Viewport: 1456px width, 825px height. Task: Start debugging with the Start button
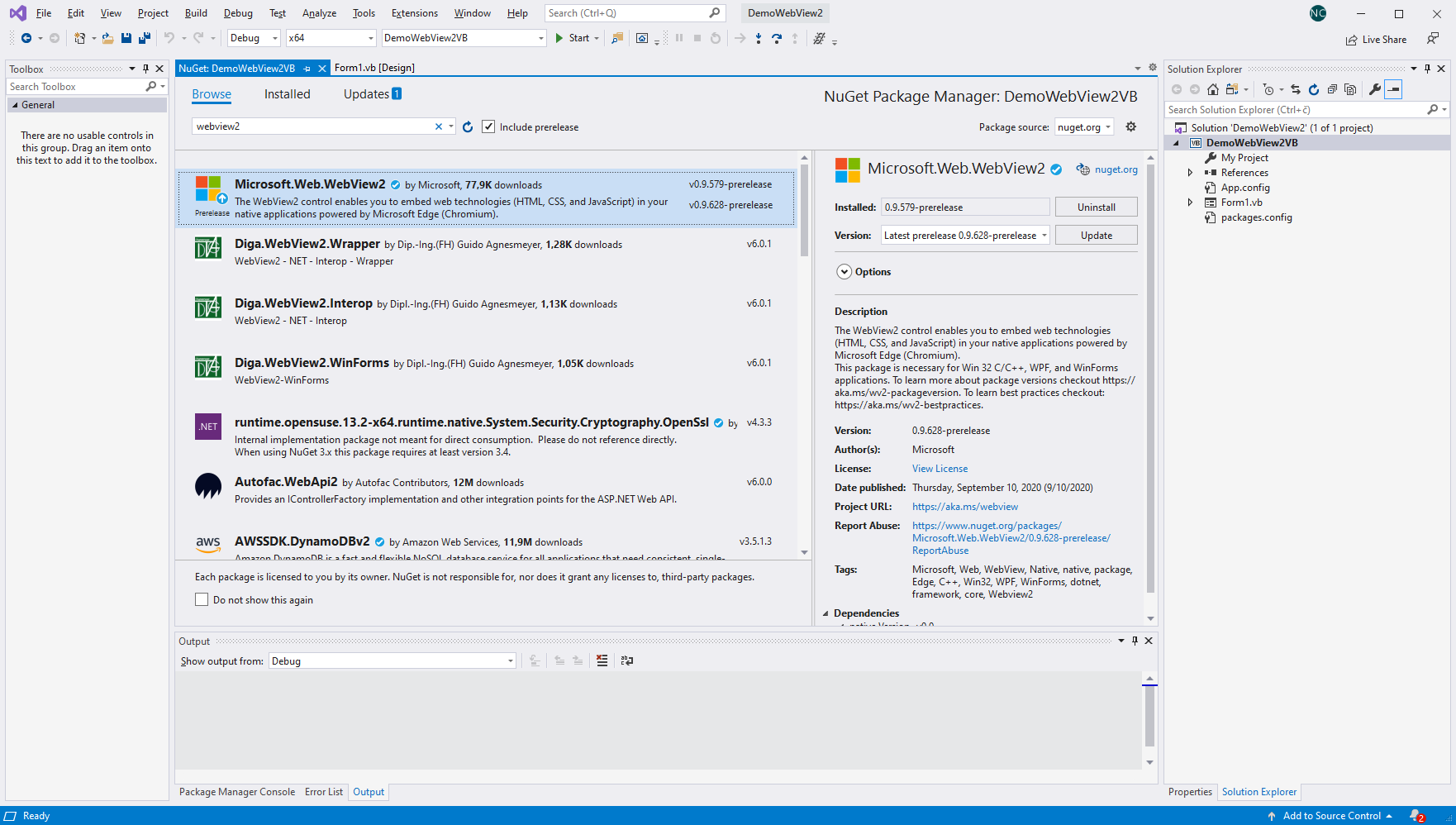click(573, 38)
